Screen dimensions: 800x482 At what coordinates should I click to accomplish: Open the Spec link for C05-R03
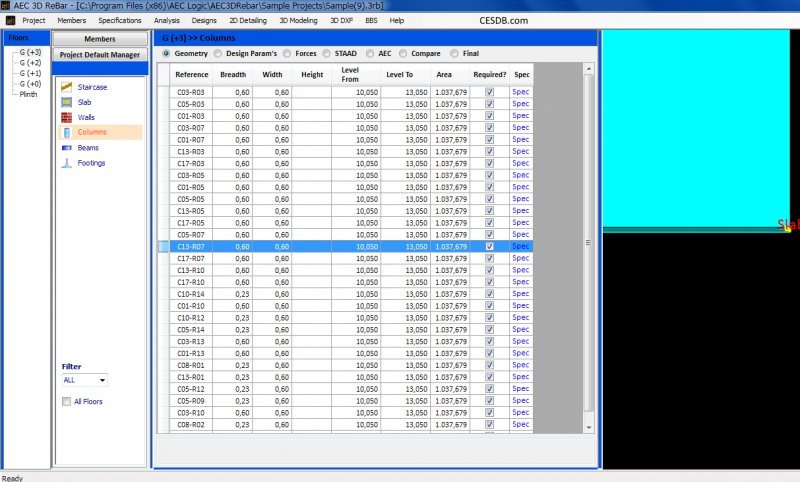pyautogui.click(x=520, y=104)
